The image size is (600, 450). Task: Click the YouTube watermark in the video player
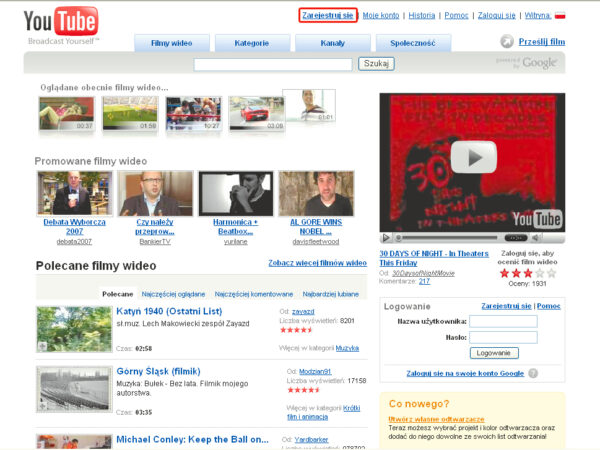tap(537, 219)
